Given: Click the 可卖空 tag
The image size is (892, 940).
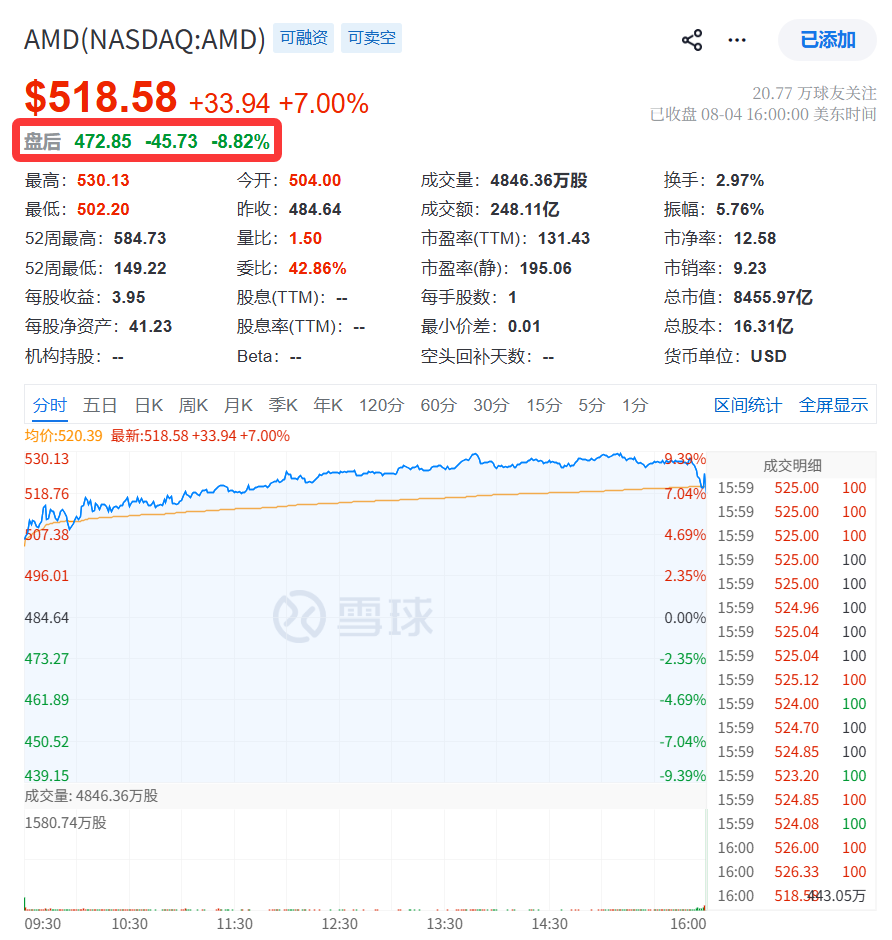Looking at the screenshot, I should click(x=372, y=38).
